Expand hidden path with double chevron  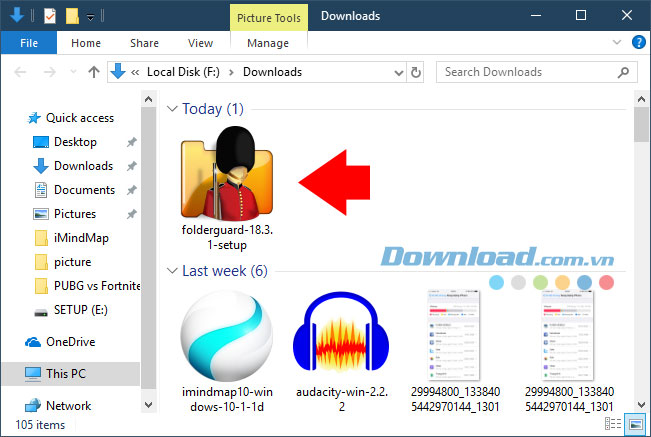(x=135, y=72)
